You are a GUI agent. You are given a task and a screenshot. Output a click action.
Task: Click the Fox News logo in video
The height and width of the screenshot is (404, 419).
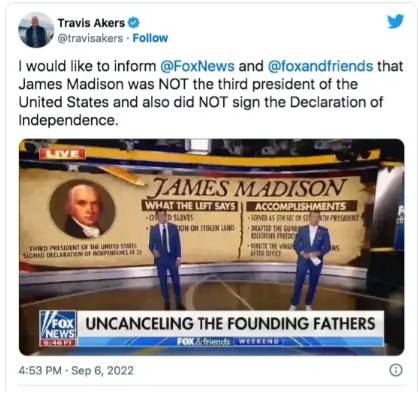[58, 329]
